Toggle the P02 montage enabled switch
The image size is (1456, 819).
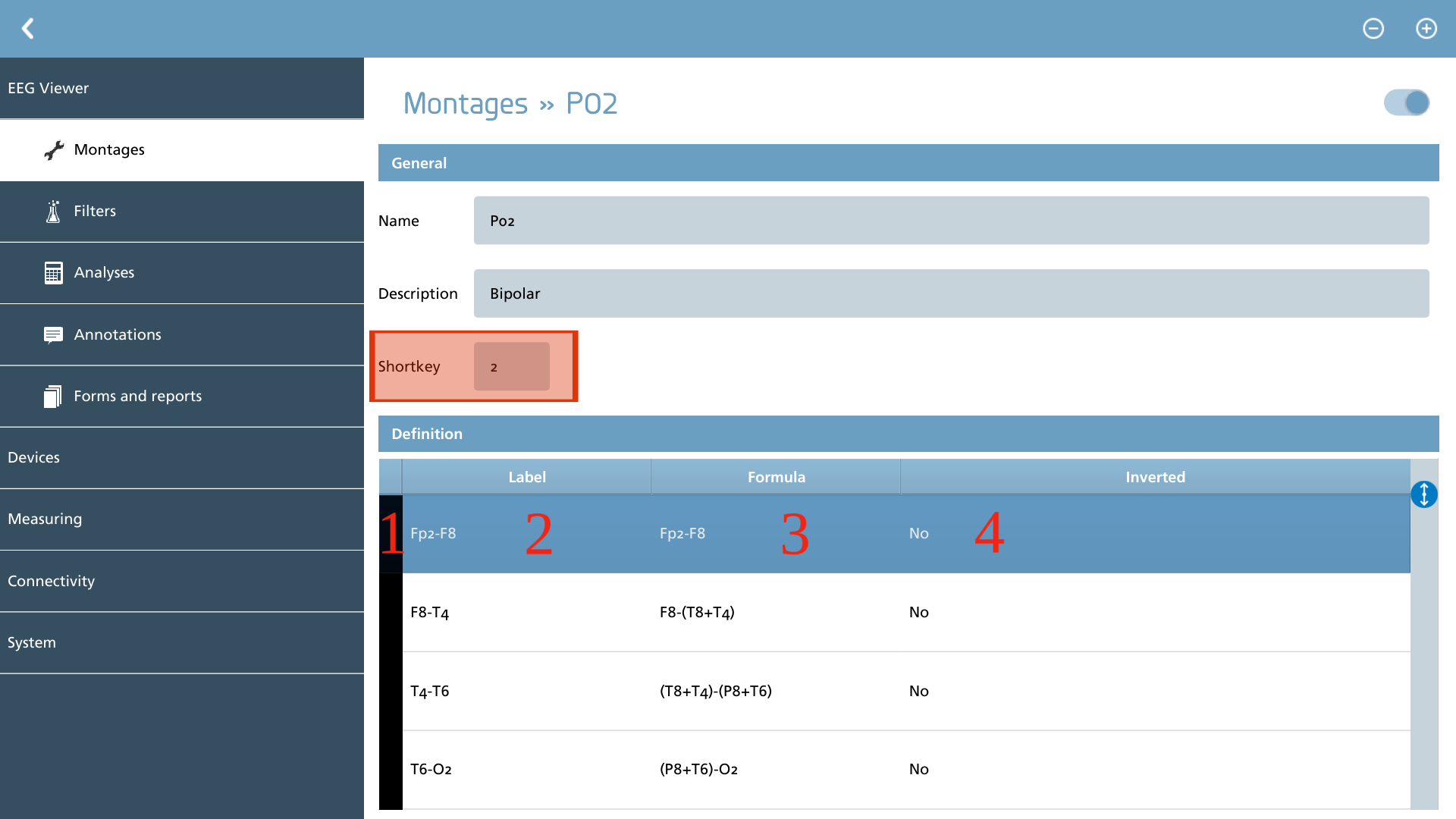point(1407,102)
